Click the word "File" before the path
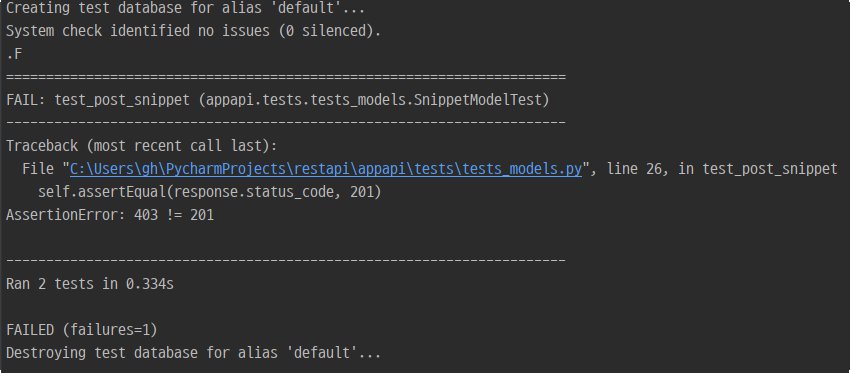Image resolution: width=850 pixels, height=373 pixels. pyautogui.click(x=38, y=169)
